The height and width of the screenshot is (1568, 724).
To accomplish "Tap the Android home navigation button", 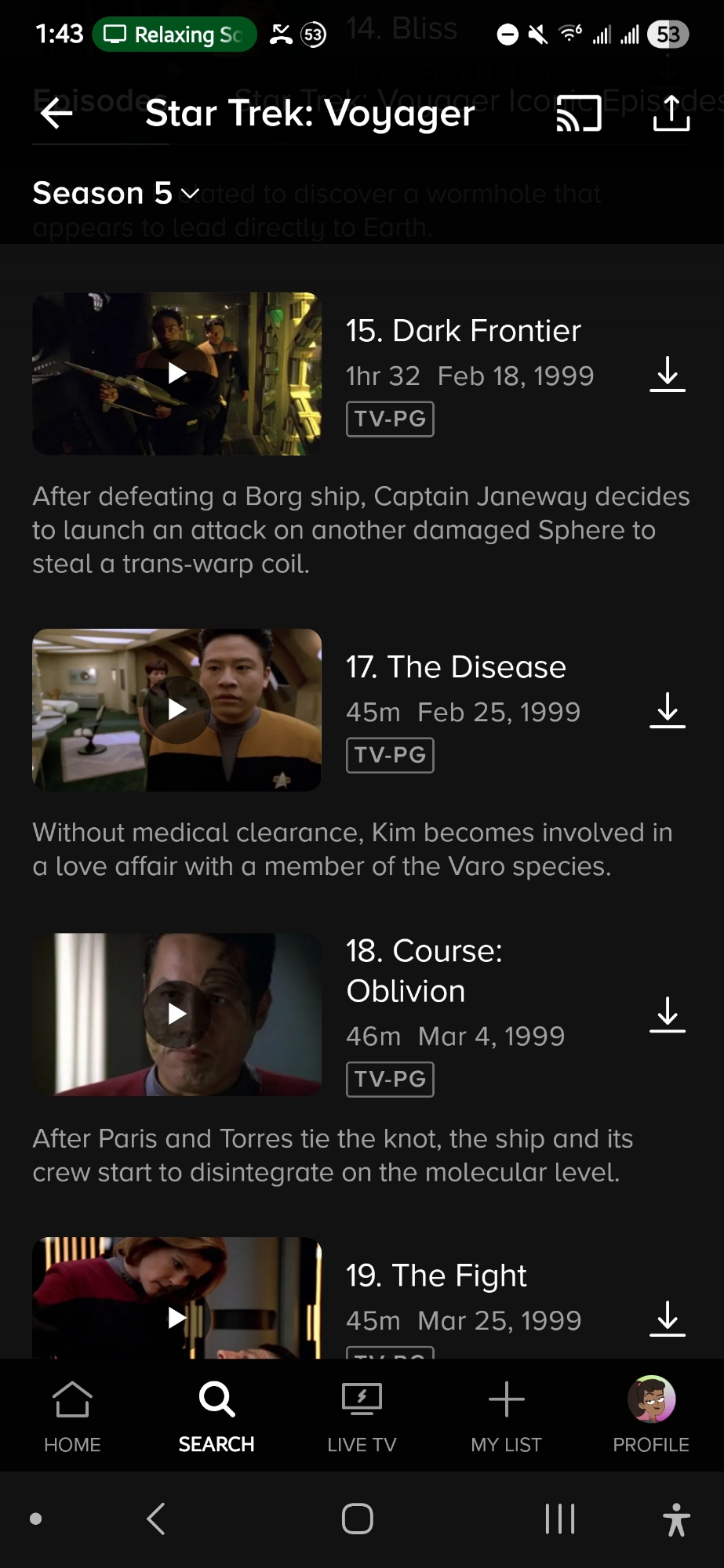I will (358, 1519).
